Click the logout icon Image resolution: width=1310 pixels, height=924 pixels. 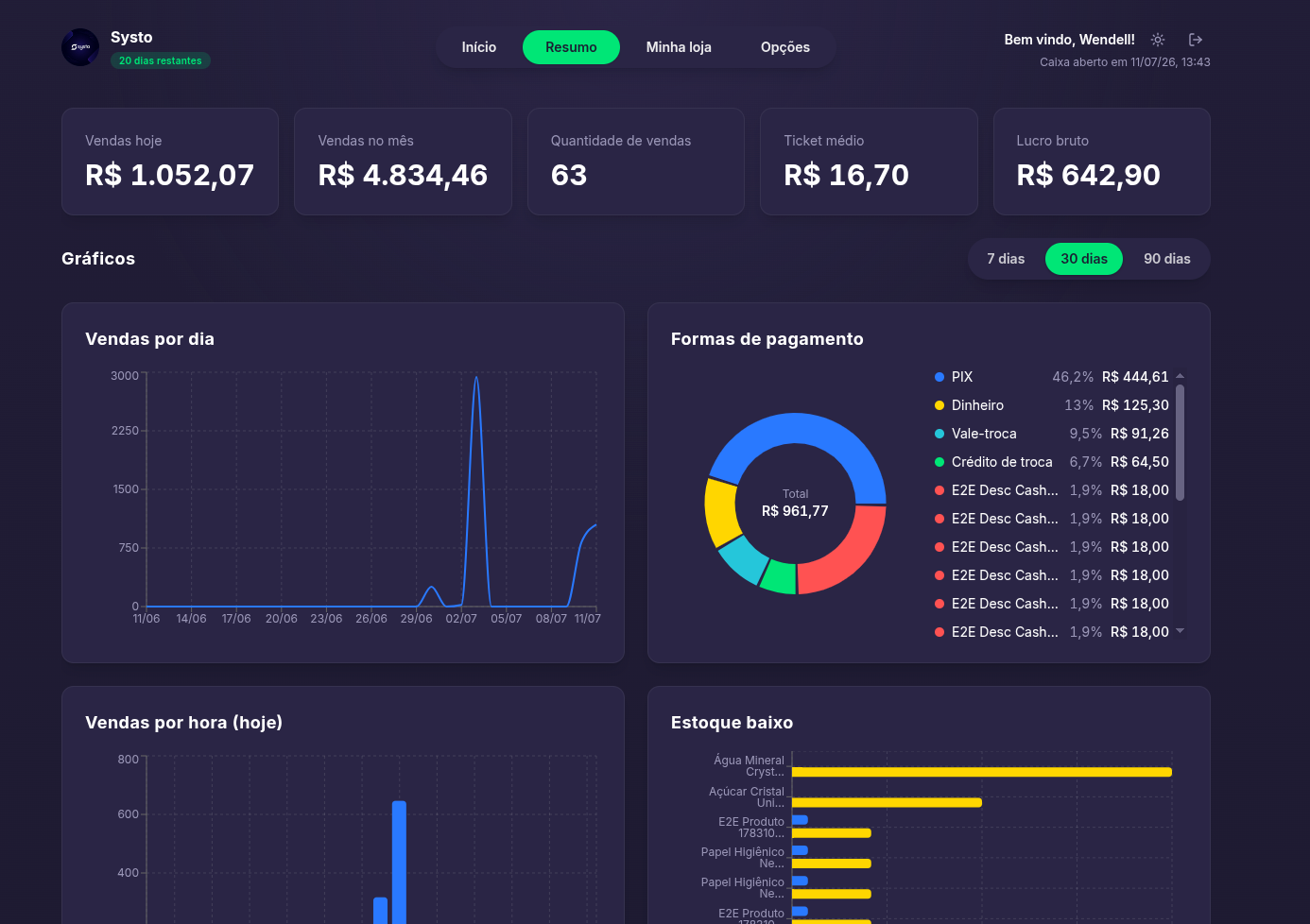click(1196, 40)
